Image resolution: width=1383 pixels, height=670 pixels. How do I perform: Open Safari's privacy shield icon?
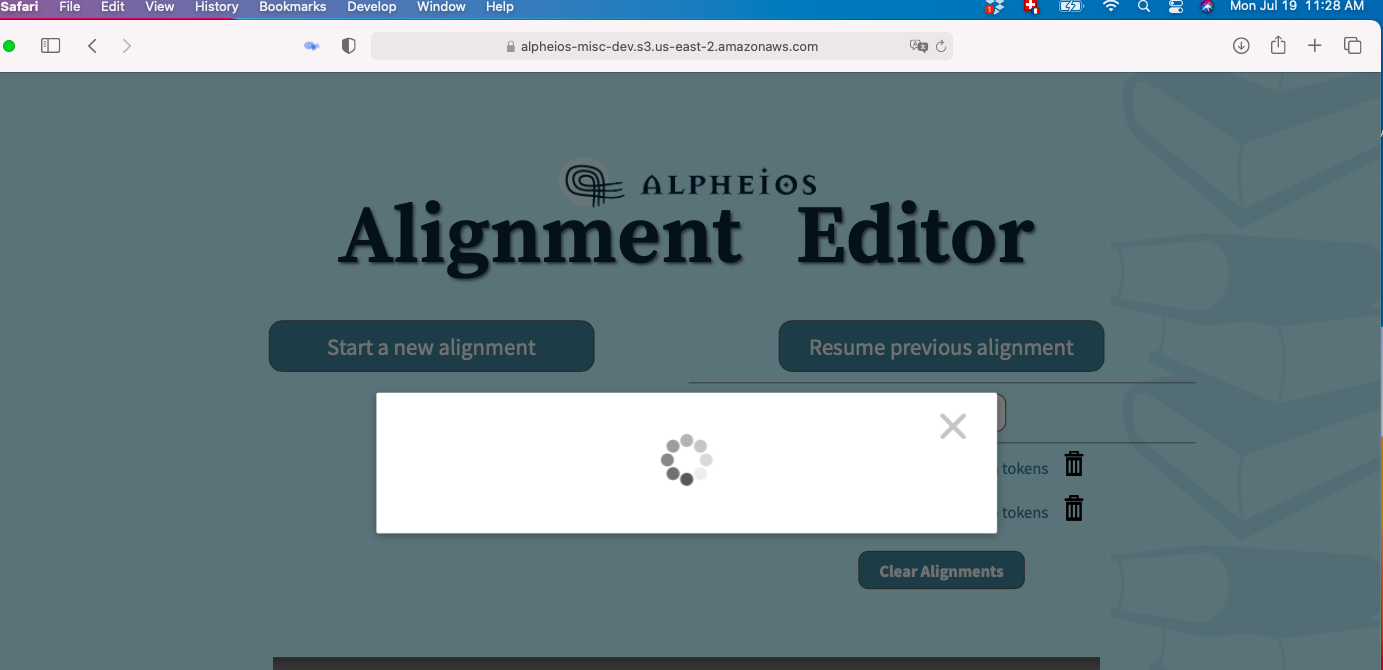pyautogui.click(x=348, y=45)
